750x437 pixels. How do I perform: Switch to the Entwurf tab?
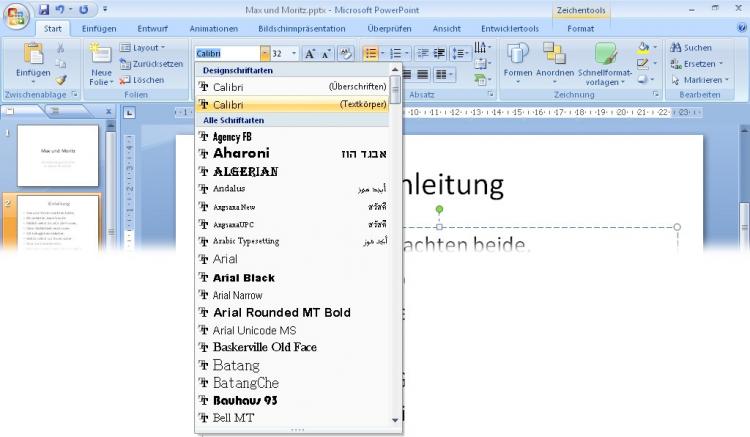[x=152, y=29]
